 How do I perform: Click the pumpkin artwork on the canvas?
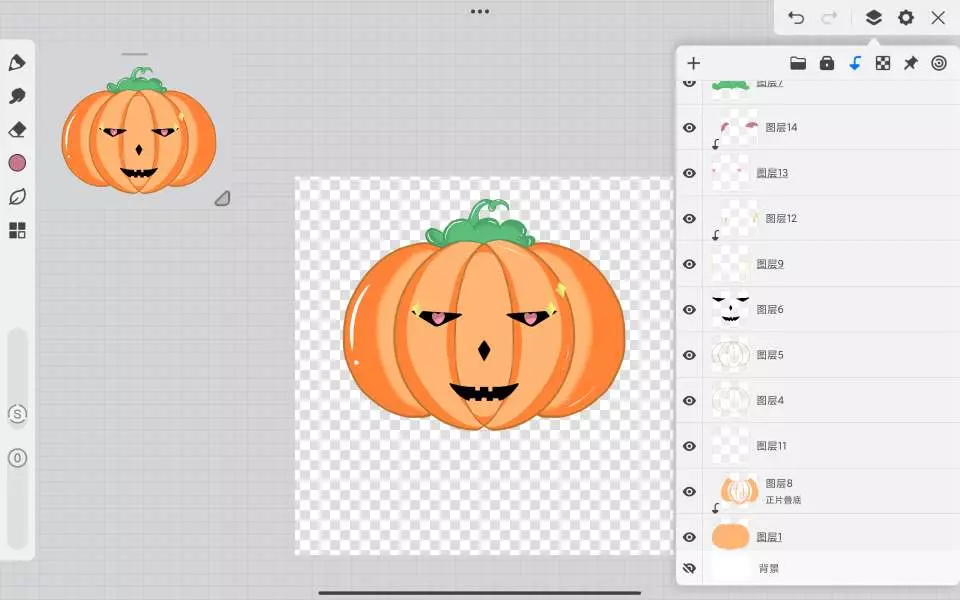[x=484, y=314]
